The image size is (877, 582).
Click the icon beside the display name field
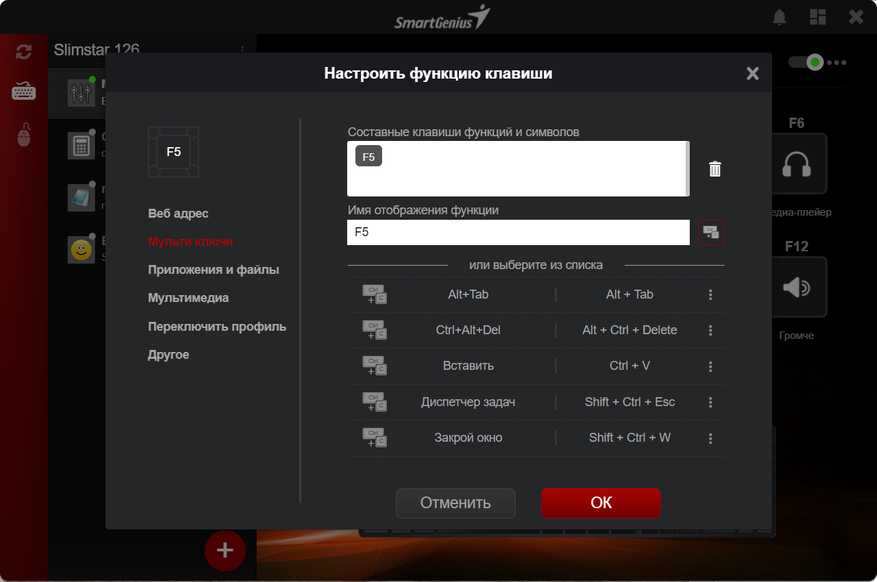point(710,232)
